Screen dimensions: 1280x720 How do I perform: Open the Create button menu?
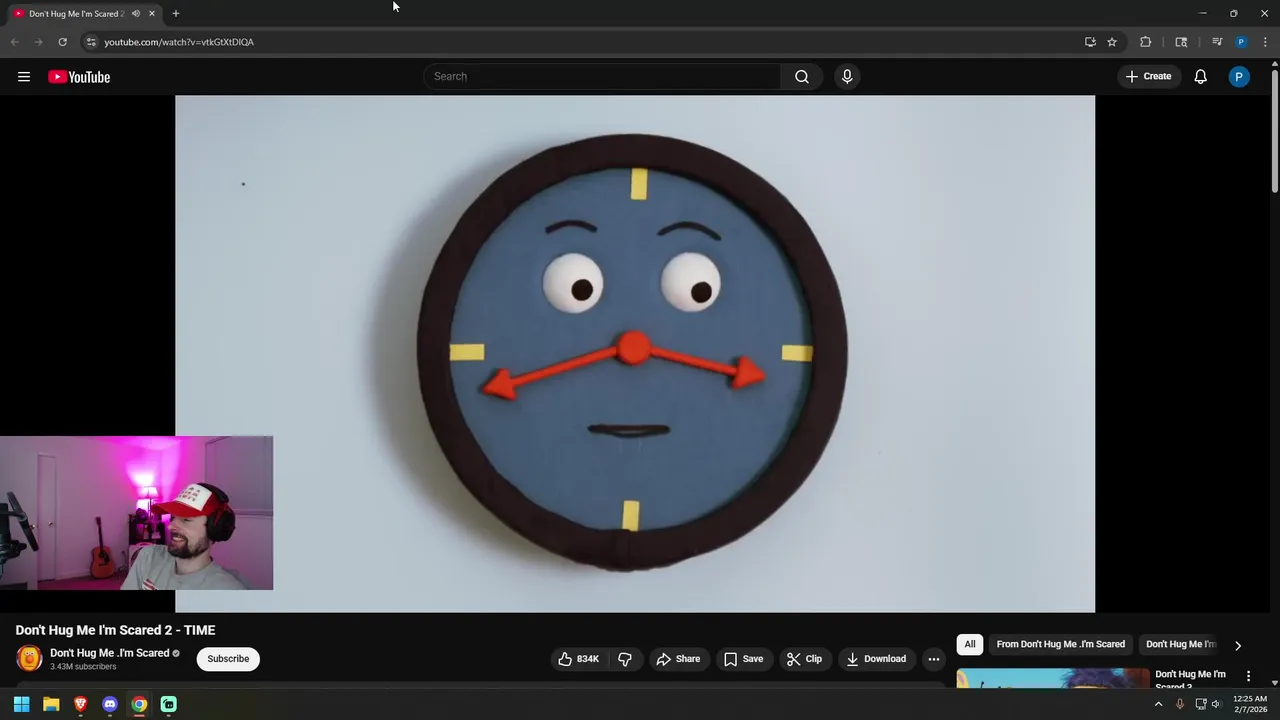click(x=1148, y=76)
